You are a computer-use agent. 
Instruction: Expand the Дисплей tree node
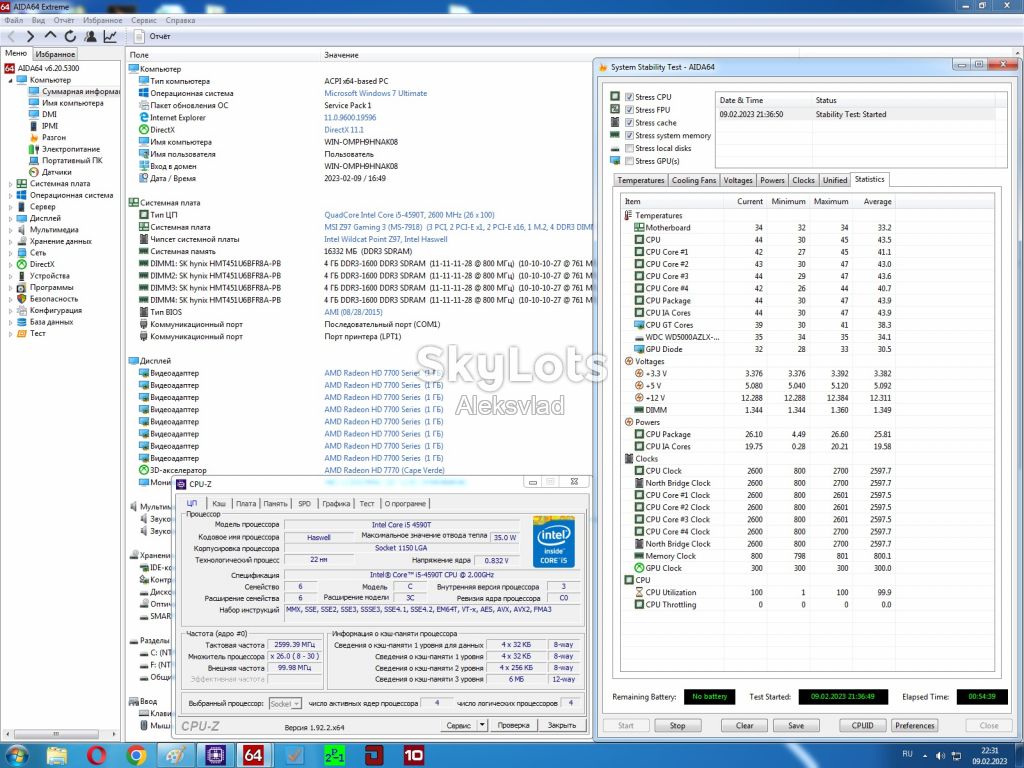[10, 219]
